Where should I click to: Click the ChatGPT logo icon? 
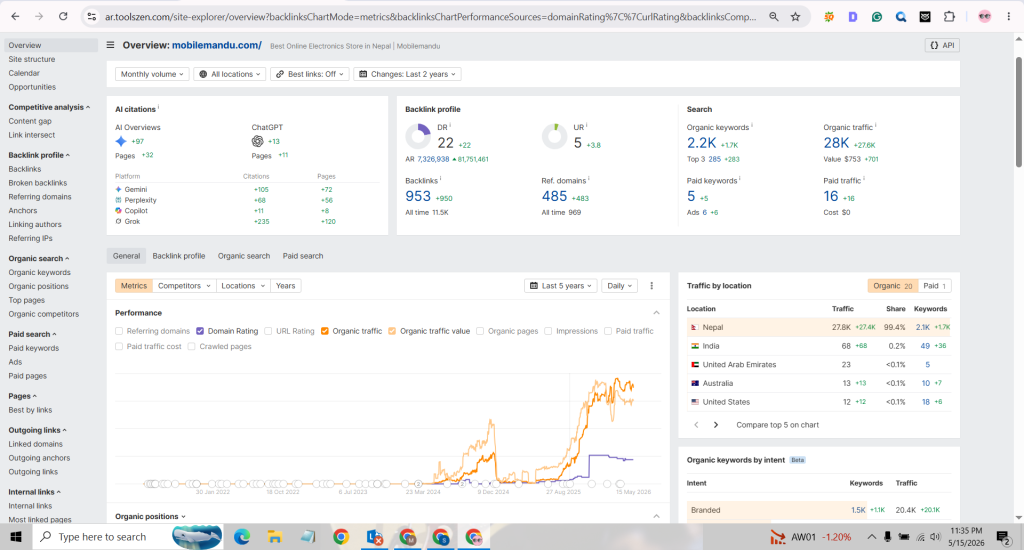257,141
